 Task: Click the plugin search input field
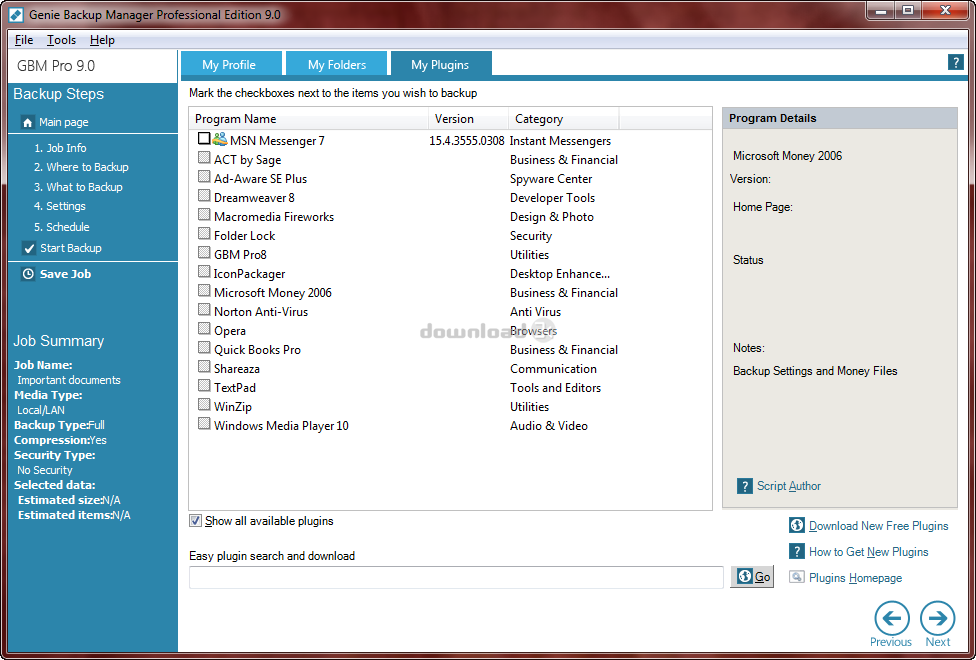(x=456, y=577)
